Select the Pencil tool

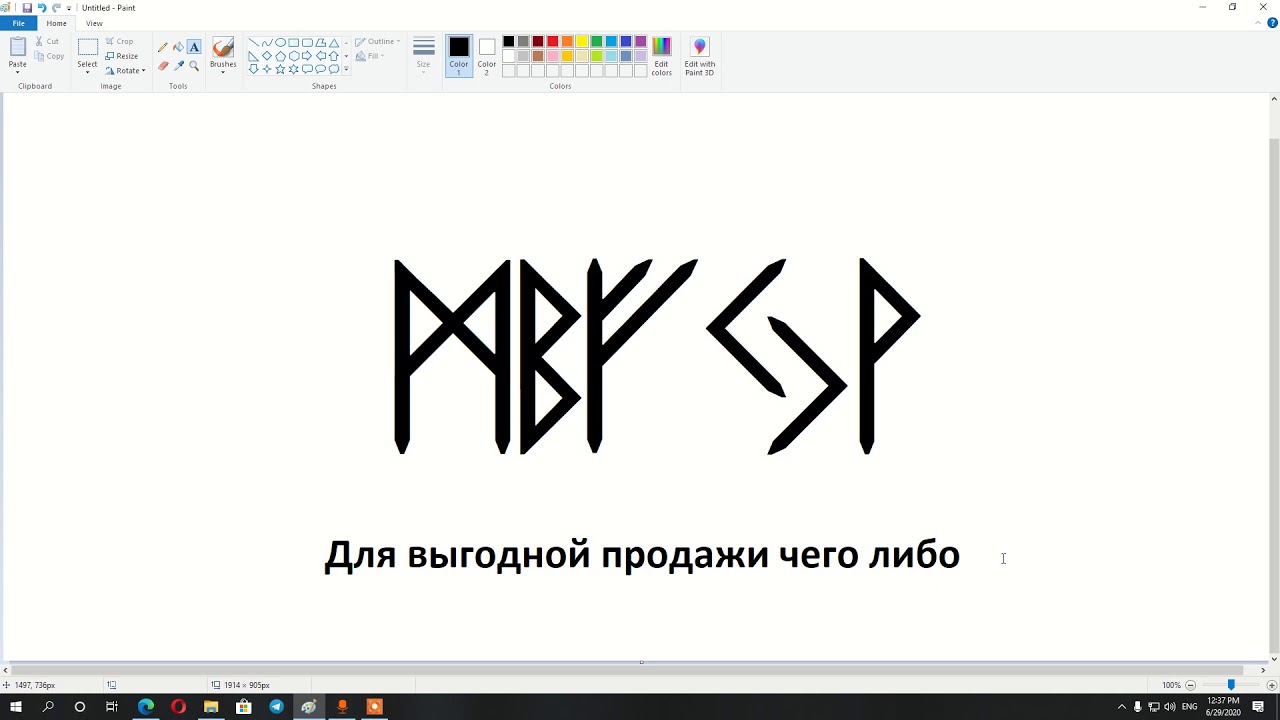pyautogui.click(x=163, y=47)
